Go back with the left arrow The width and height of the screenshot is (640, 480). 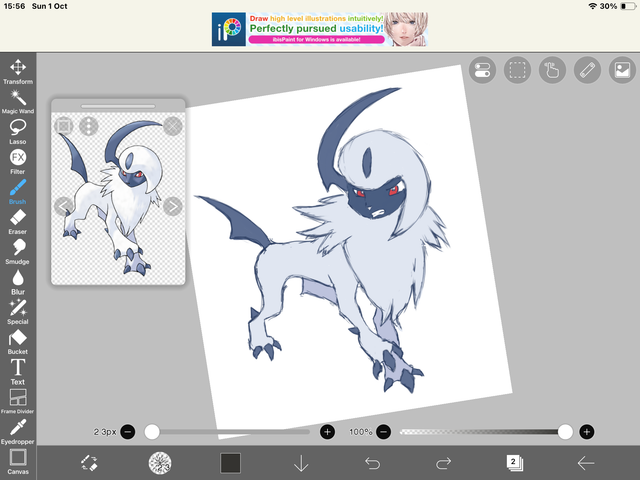[x=585, y=463]
